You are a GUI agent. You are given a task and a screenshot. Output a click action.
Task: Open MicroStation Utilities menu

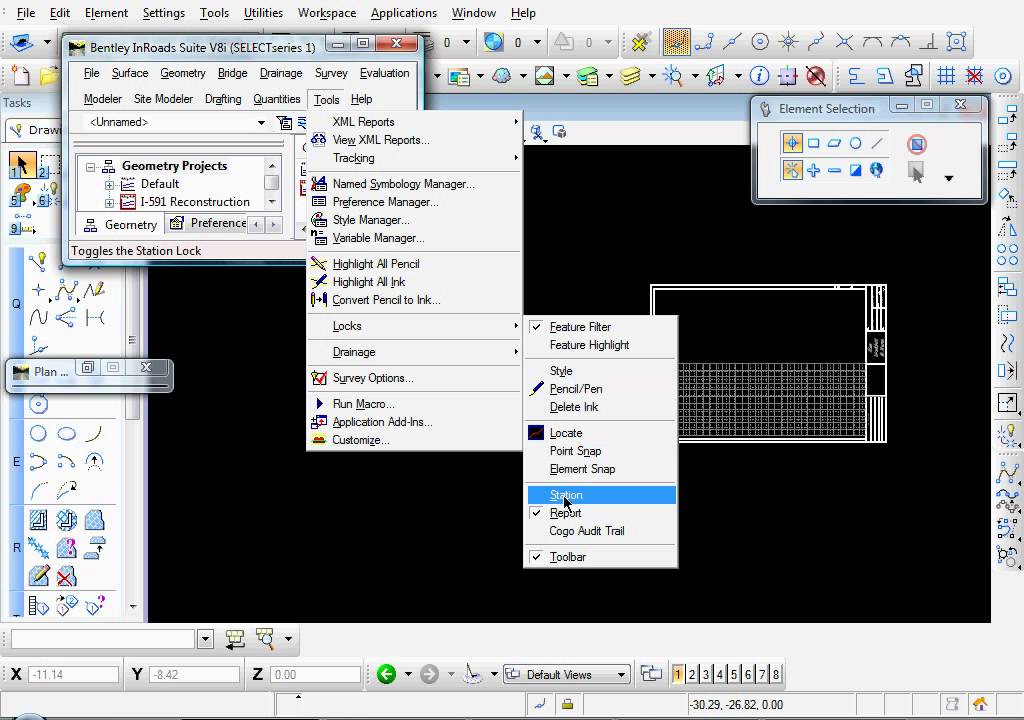[263, 12]
